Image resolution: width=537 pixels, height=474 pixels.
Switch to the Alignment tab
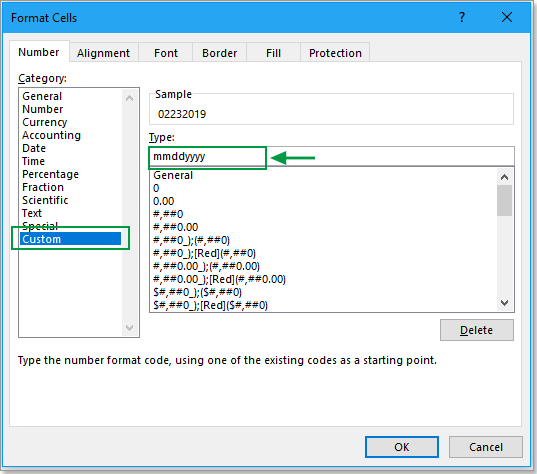103,53
